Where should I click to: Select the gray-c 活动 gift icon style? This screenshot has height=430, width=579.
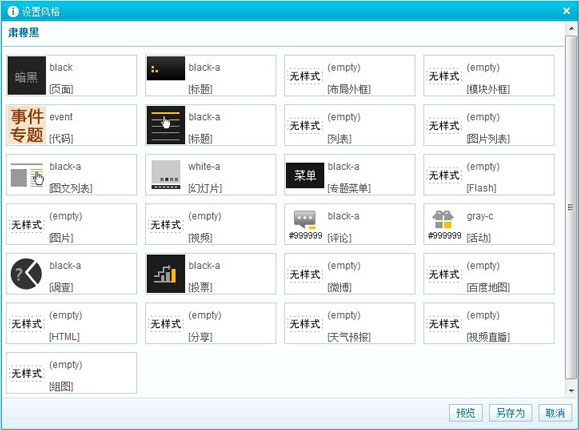pos(443,219)
